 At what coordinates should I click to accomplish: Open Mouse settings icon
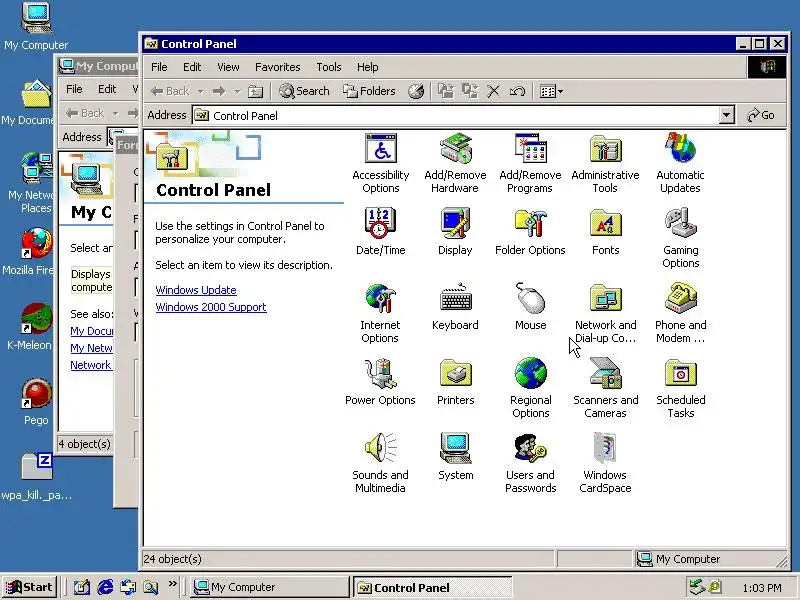click(531, 306)
